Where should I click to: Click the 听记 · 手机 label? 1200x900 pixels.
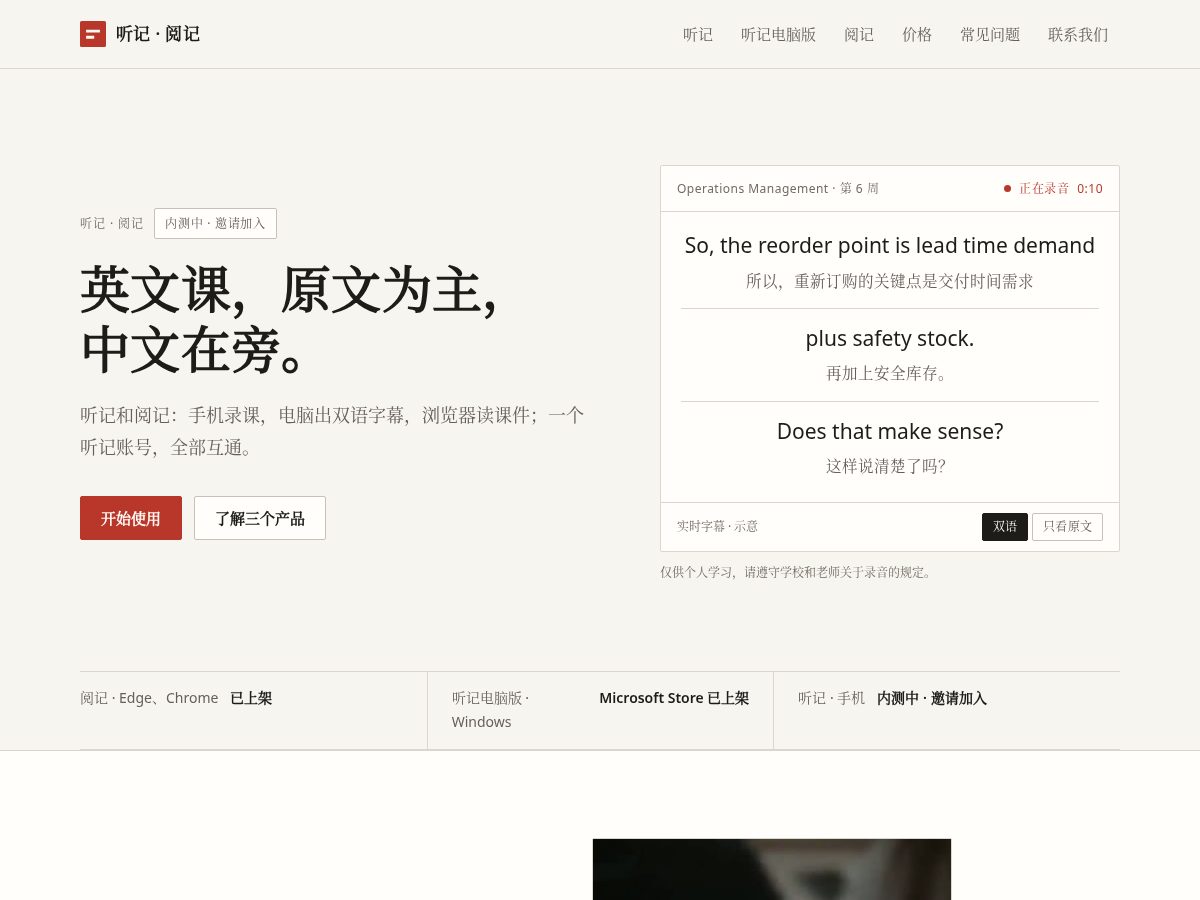[x=831, y=698]
